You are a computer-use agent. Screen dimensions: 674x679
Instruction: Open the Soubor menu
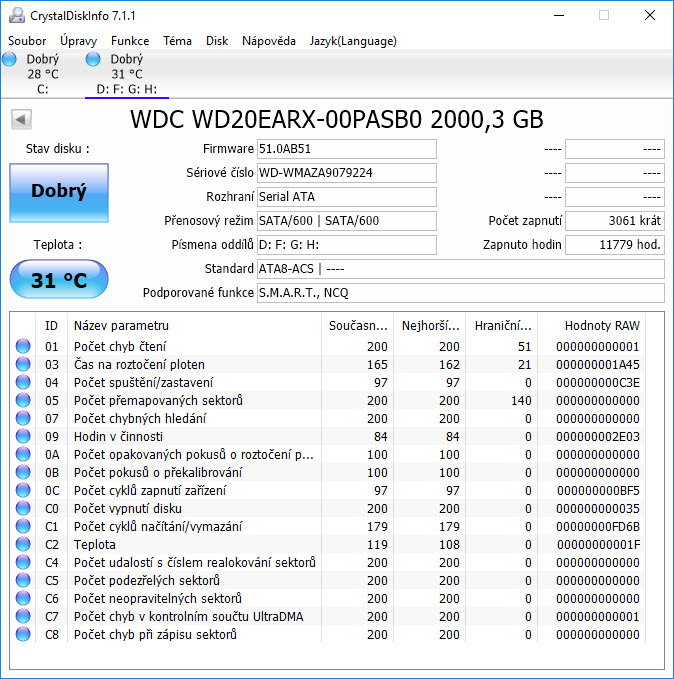(27, 41)
